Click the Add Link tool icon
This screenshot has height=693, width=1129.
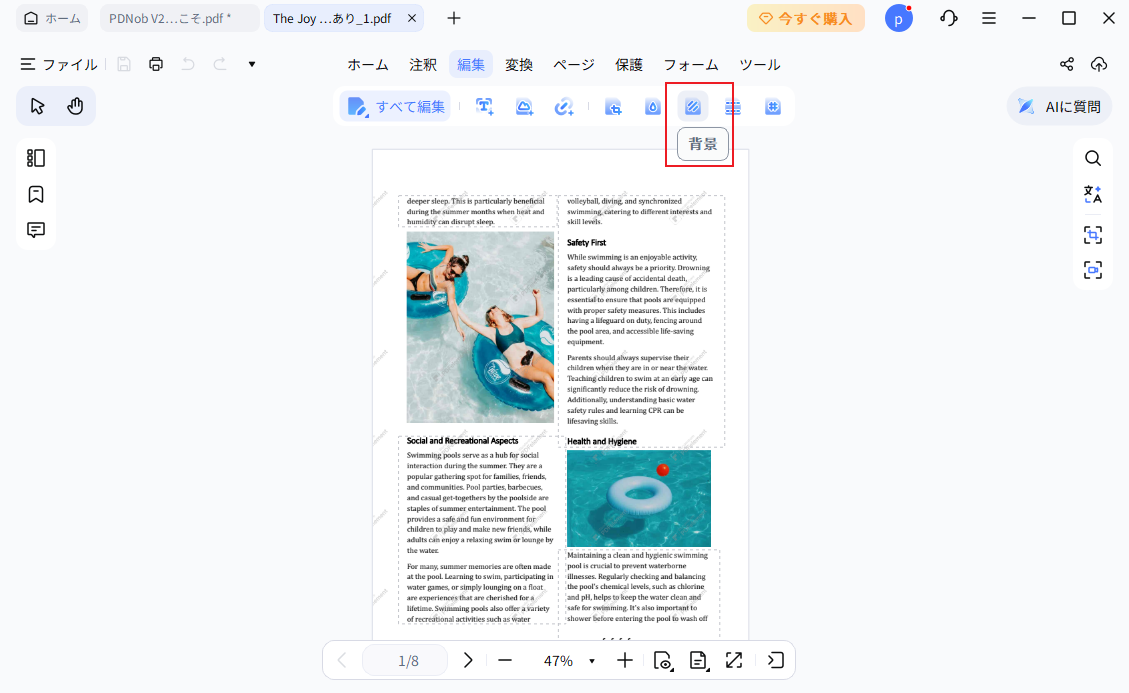click(563, 107)
